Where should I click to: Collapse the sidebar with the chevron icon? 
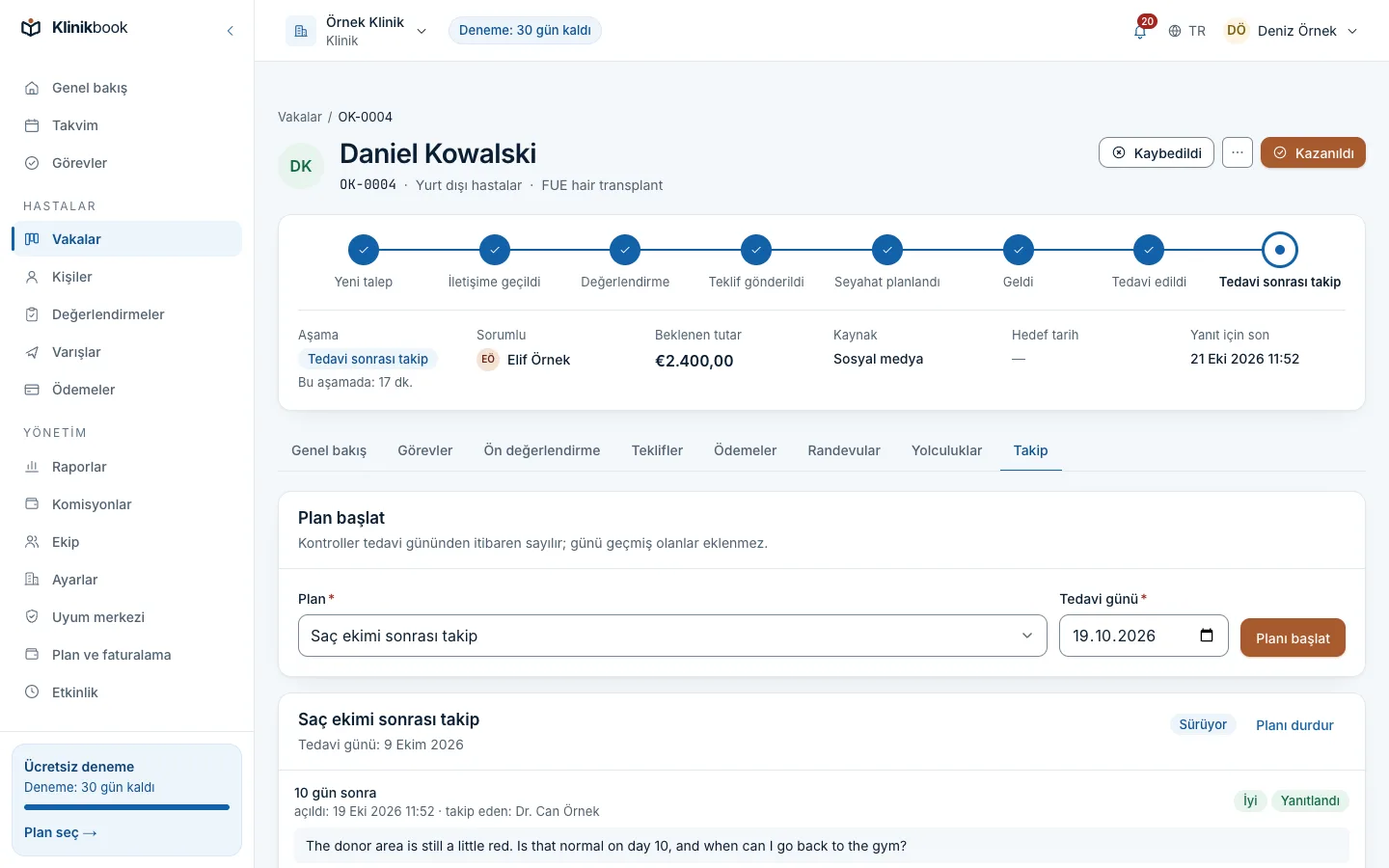coord(231,31)
